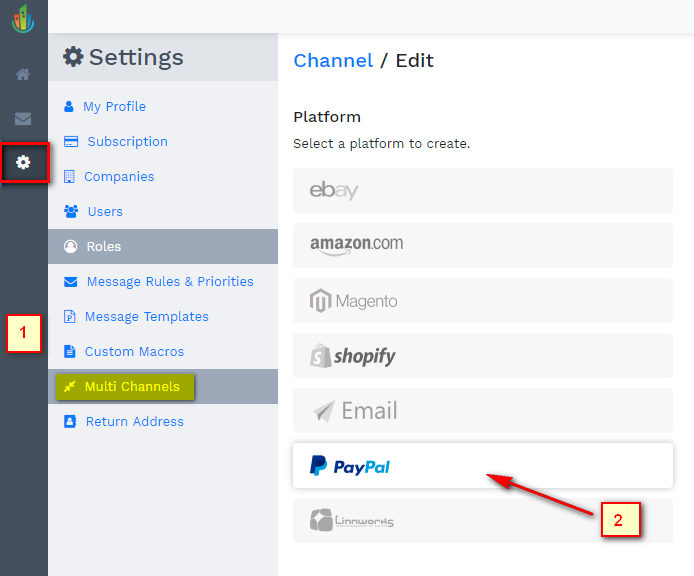Open My Profile settings
This screenshot has height=576, width=694.
tap(114, 106)
